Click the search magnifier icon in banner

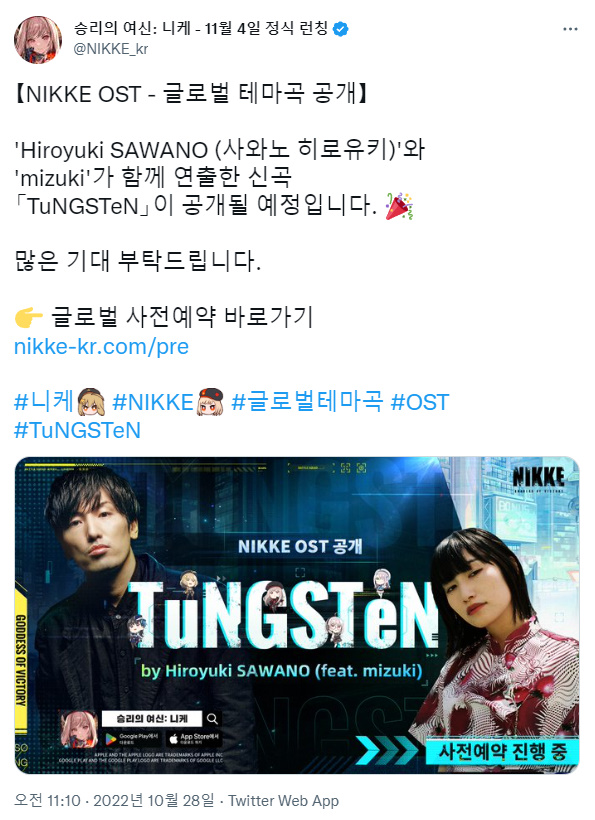tap(212, 719)
